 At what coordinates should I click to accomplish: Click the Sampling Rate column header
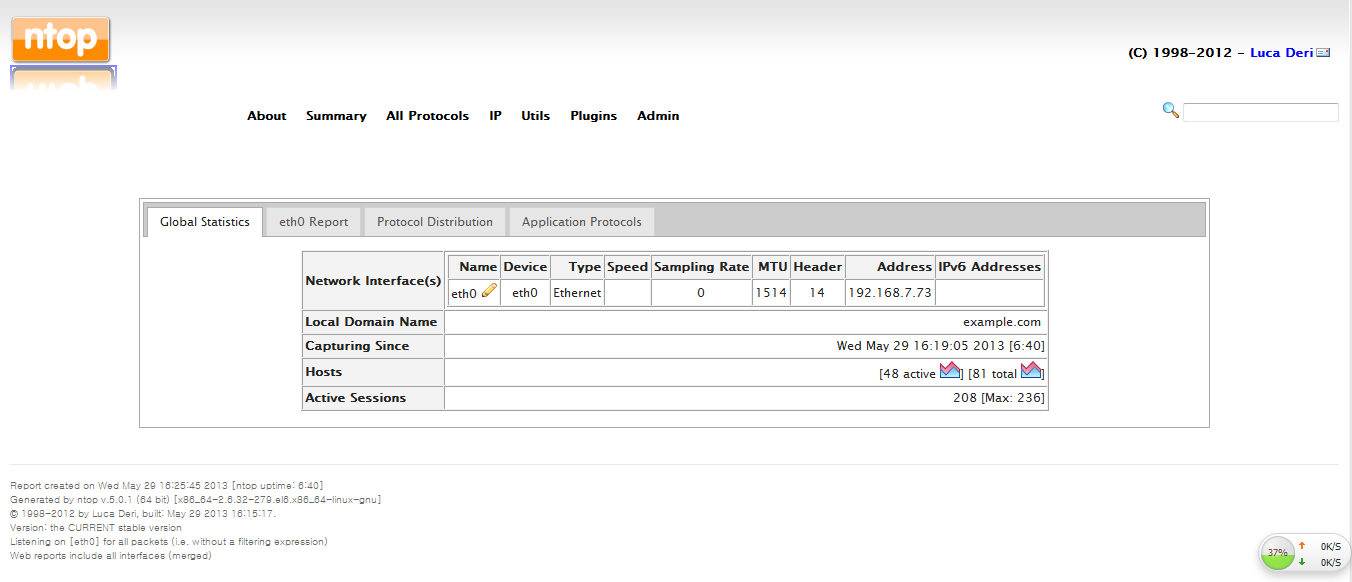(x=701, y=267)
